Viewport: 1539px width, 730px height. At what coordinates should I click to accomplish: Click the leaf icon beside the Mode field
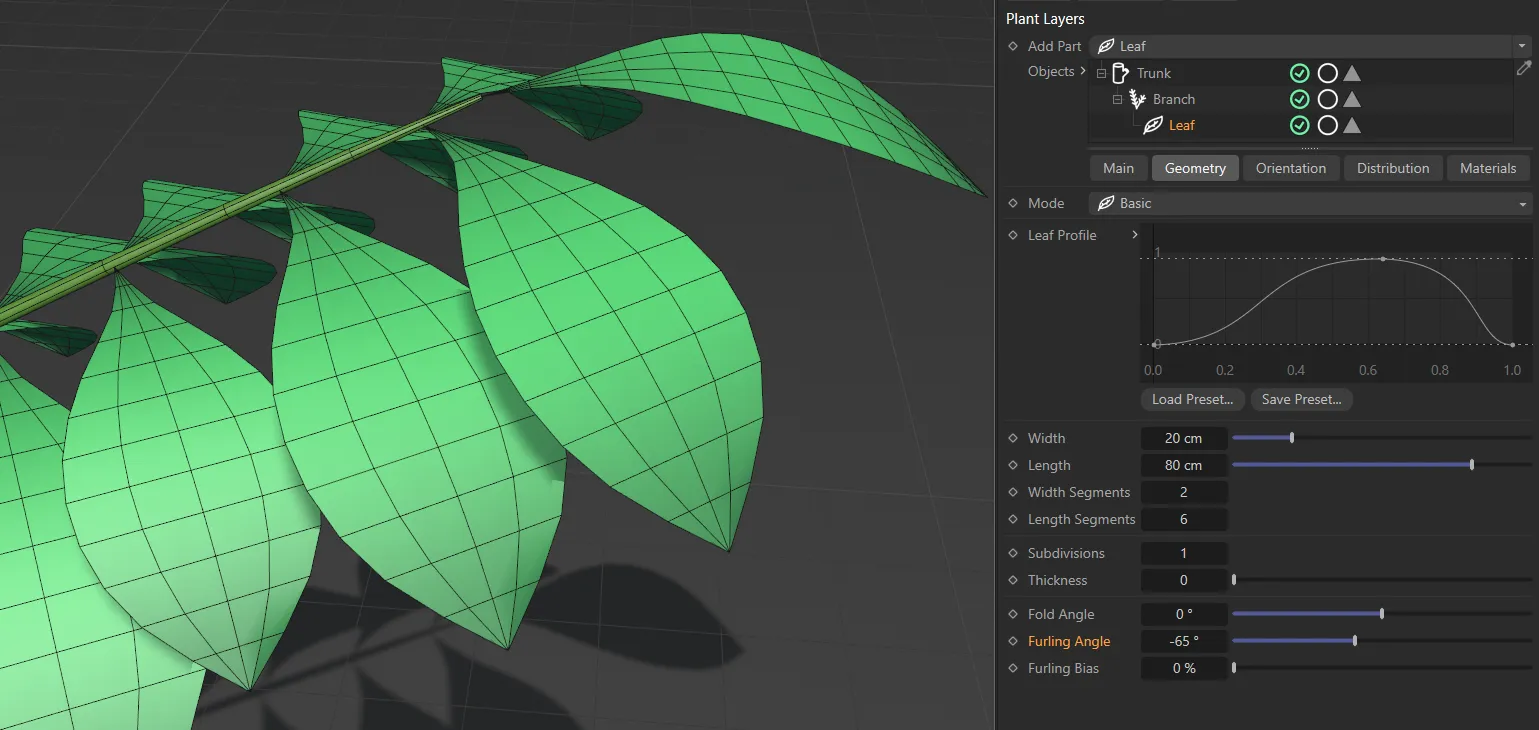(1108, 203)
